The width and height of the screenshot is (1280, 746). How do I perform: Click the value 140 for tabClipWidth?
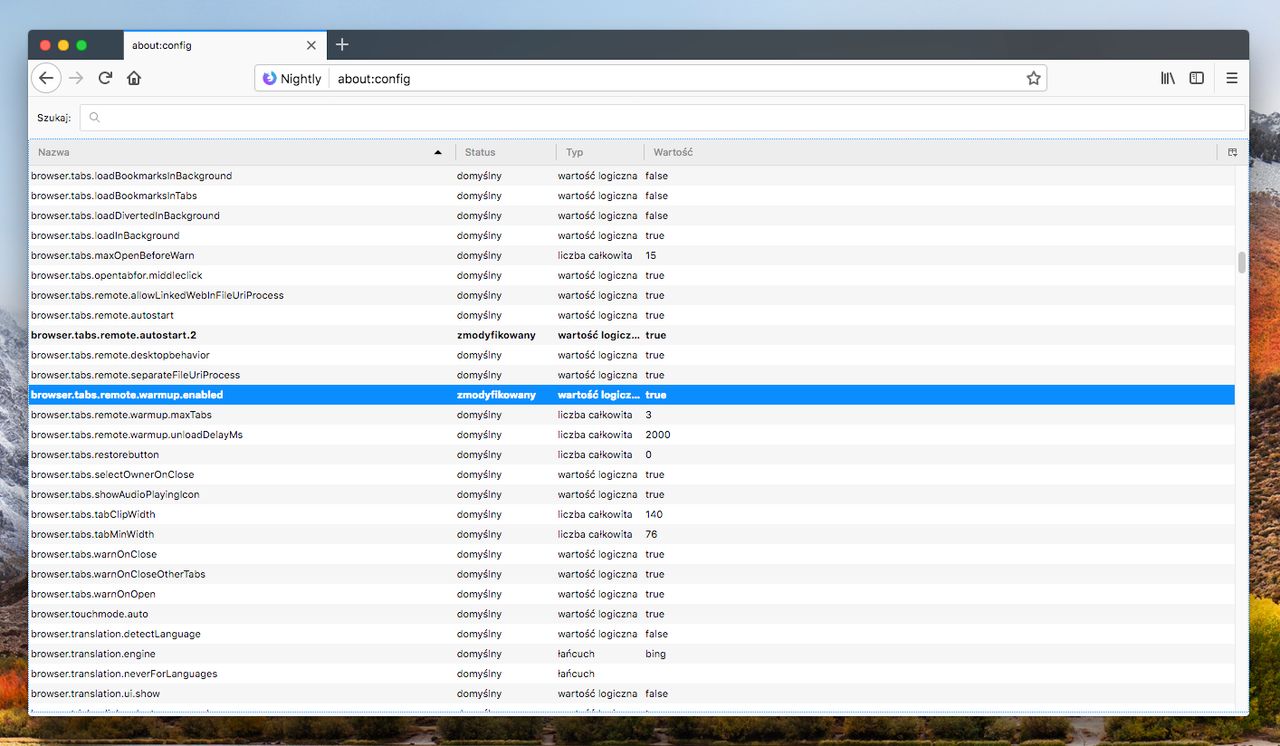(654, 515)
